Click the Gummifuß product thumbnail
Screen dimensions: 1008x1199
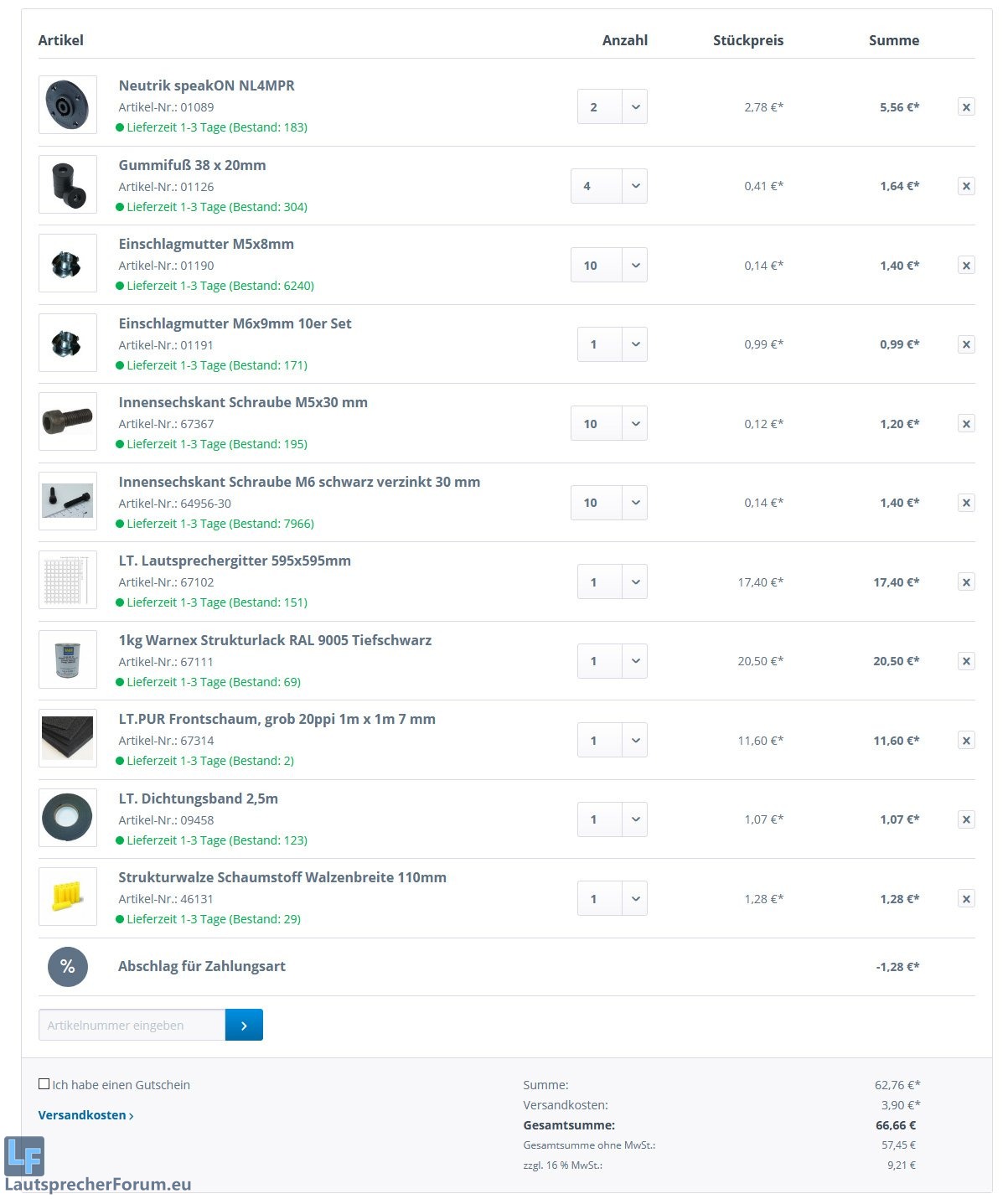pos(68,184)
